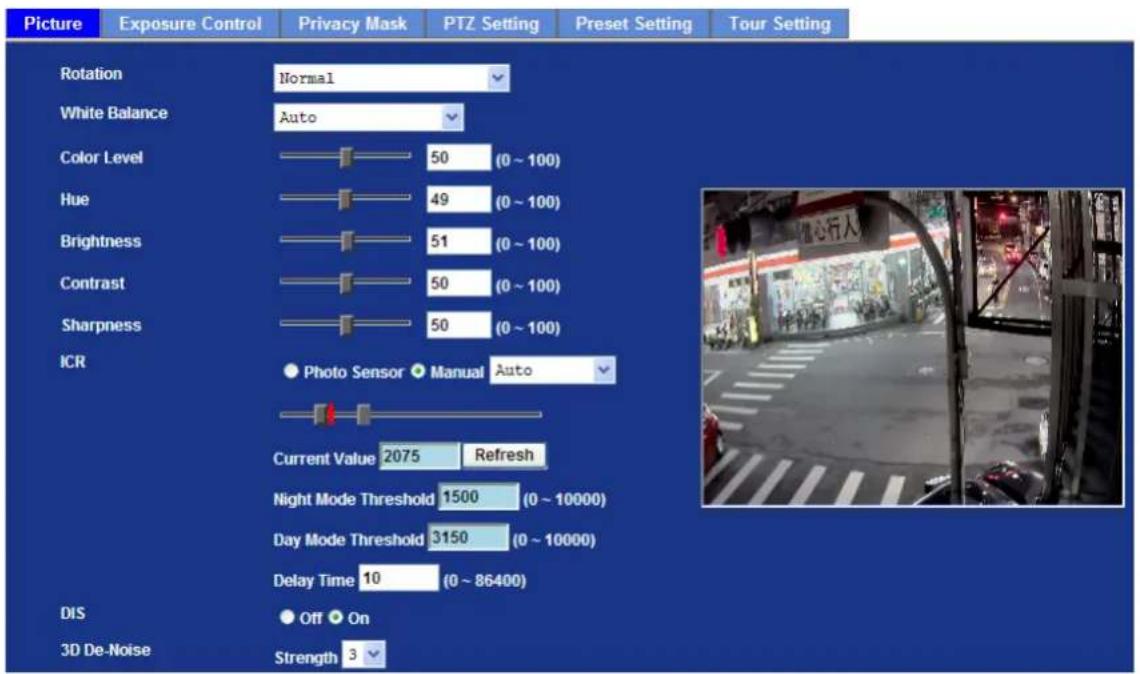The width and height of the screenshot is (1140, 674).
Task: Click the Night Mode Threshold label
Action: (353, 499)
